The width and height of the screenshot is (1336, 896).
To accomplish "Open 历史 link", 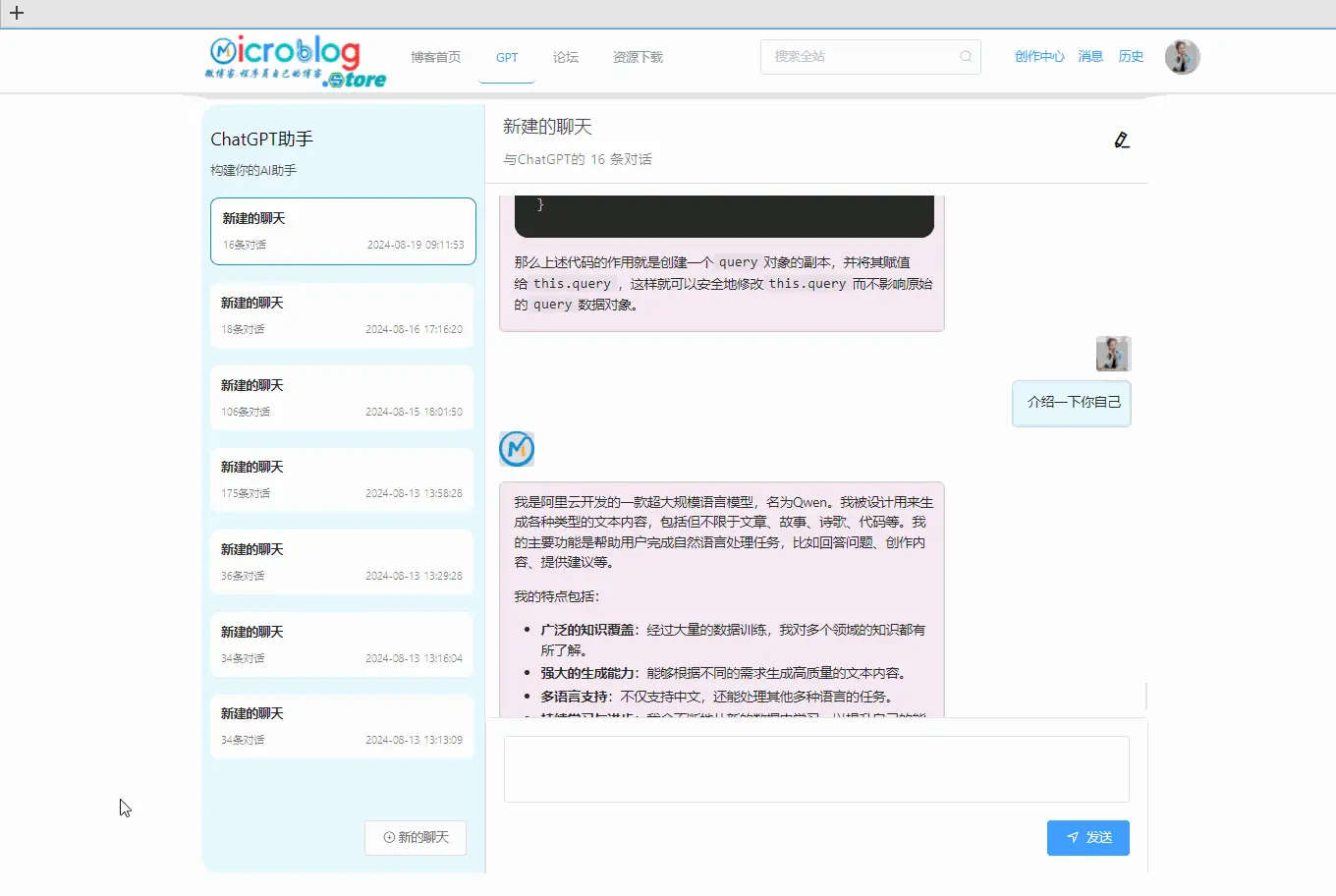I will point(1131,56).
